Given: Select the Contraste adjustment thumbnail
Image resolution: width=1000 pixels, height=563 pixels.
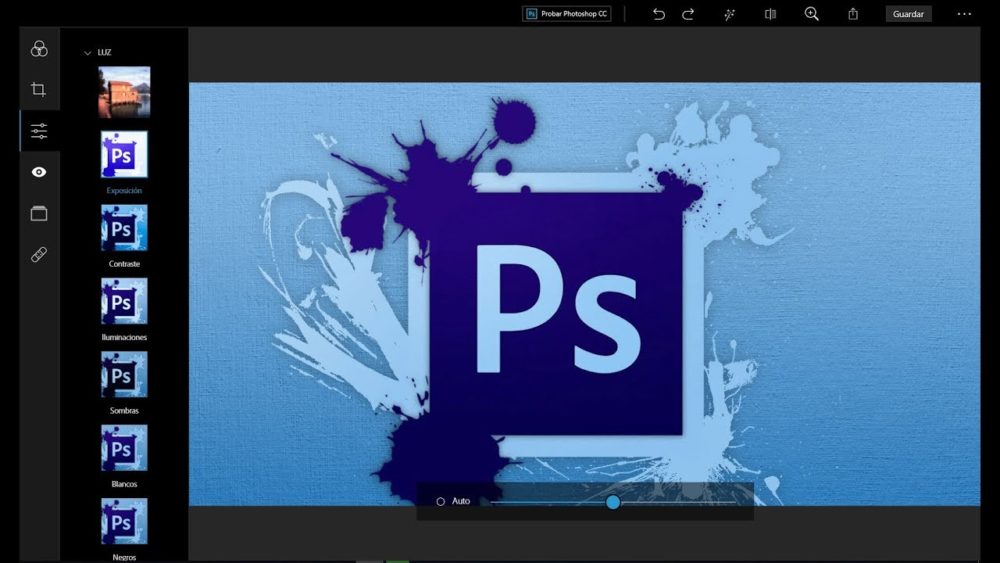Looking at the screenshot, I should [124, 228].
